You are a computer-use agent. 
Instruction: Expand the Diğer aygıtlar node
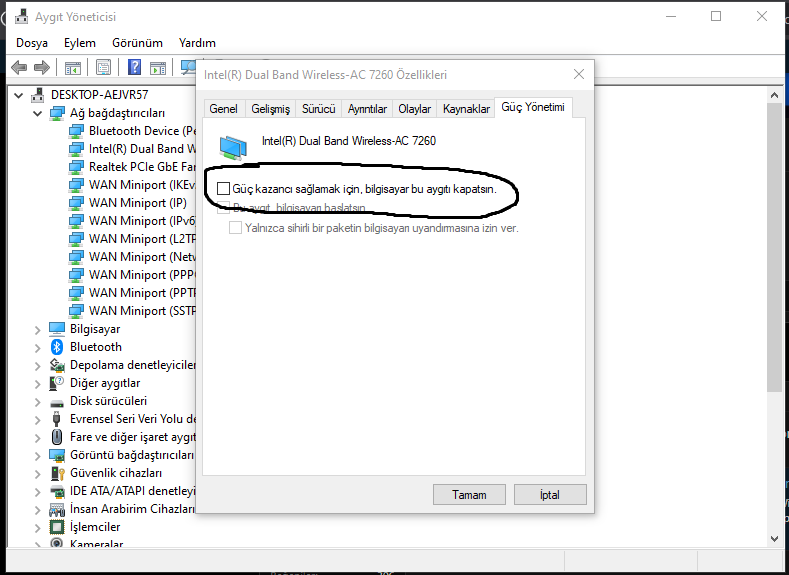tap(38, 384)
